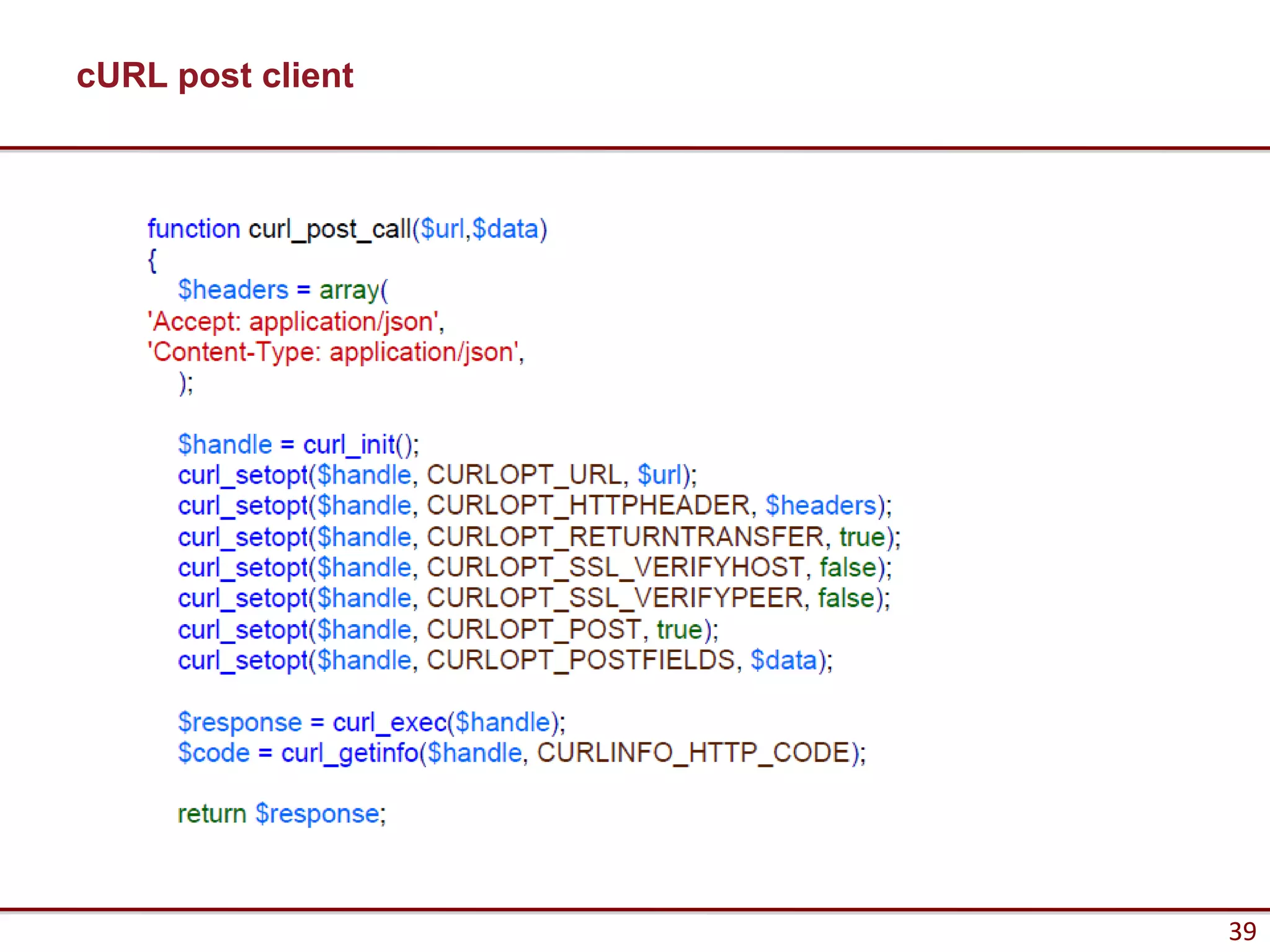The image size is (1270, 952).
Task: Click the function curl_post_call declaration line
Action: pos(347,229)
